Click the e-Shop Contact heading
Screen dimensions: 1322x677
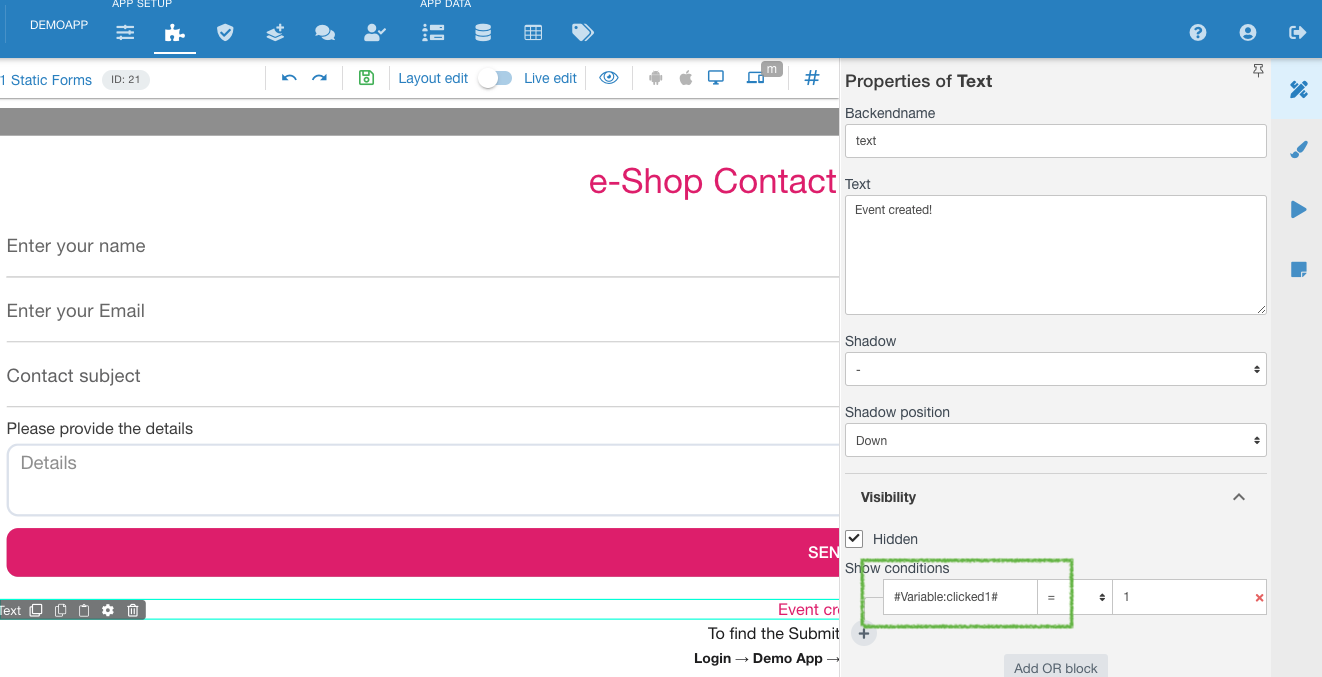pos(713,182)
